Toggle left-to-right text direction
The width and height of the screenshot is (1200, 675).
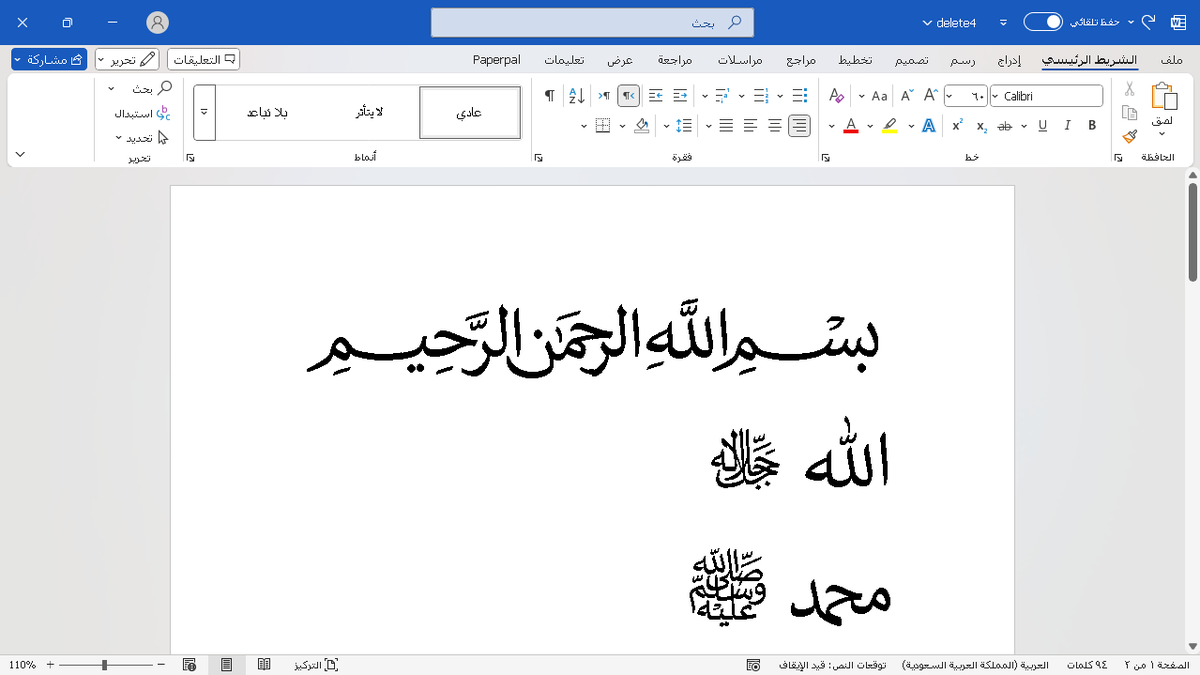click(x=604, y=96)
